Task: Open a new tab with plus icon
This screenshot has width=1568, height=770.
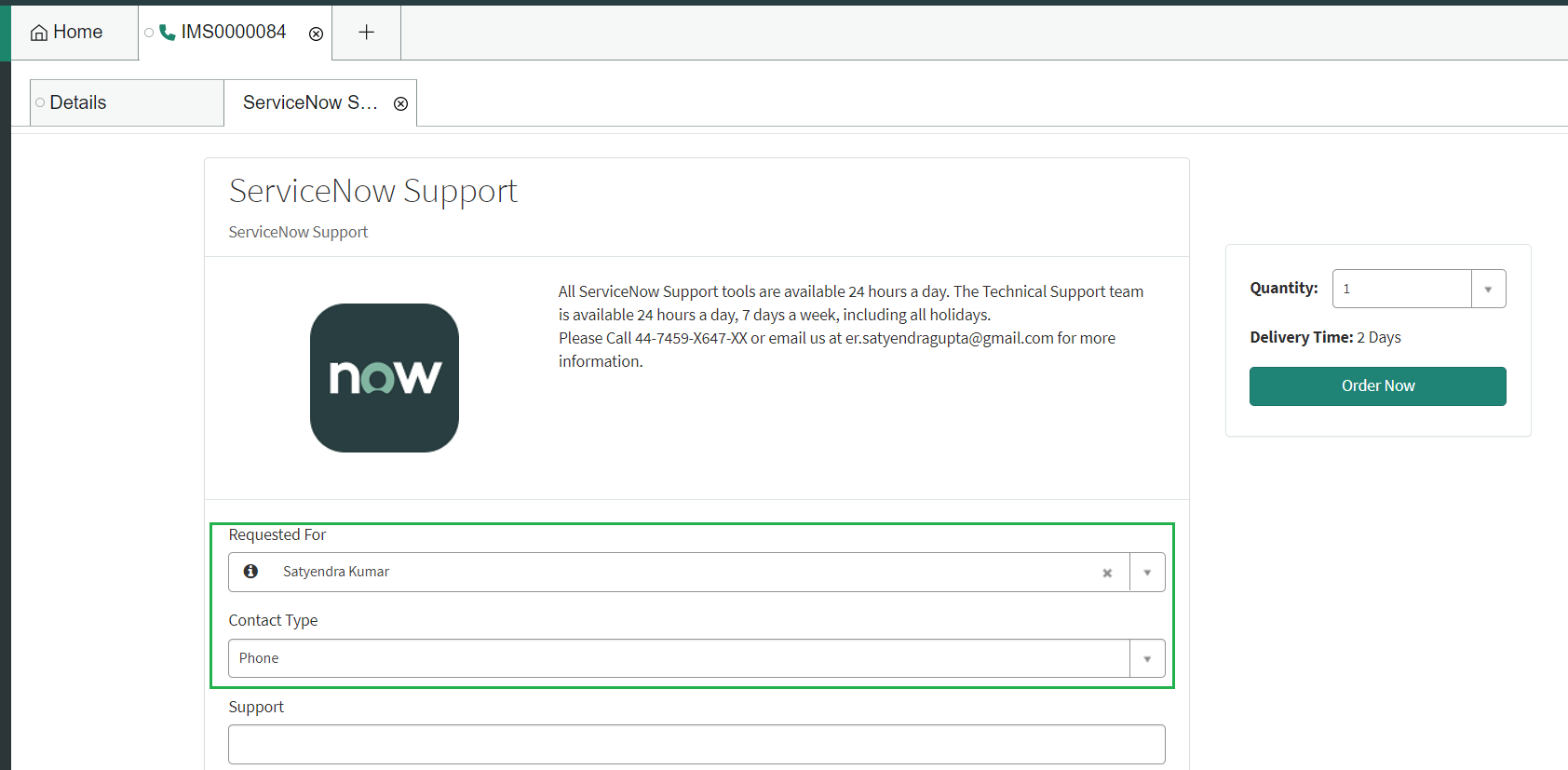Action: pyautogui.click(x=367, y=33)
